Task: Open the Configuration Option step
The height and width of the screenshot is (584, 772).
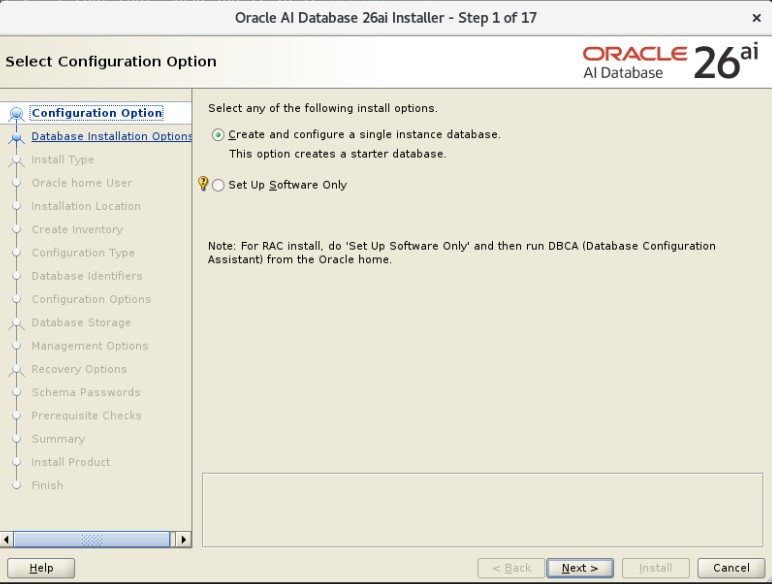Action: tap(97, 113)
